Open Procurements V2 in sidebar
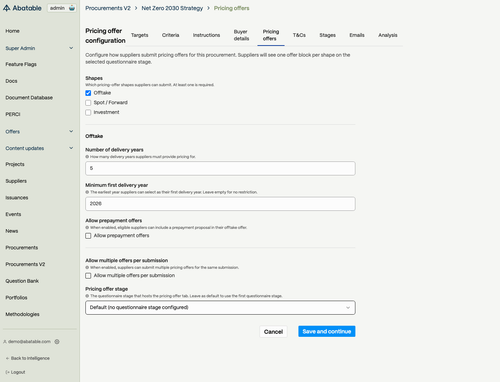The height and width of the screenshot is (382, 500). click(x=25, y=264)
